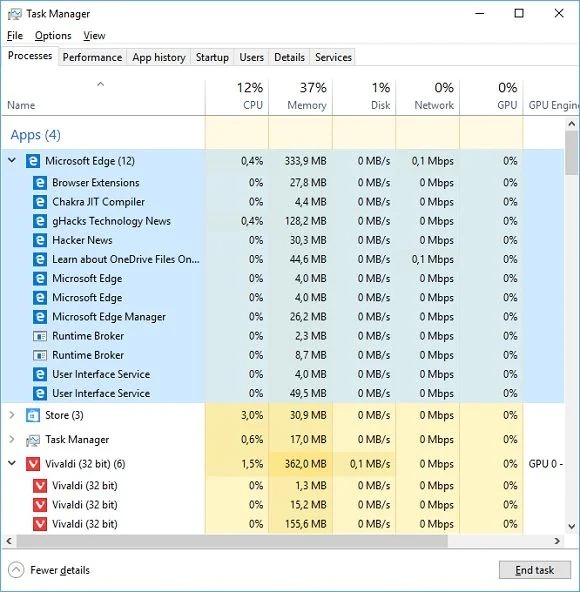Click the User Interface Service 4,0 MB icon
The height and width of the screenshot is (592, 580).
[40, 375]
